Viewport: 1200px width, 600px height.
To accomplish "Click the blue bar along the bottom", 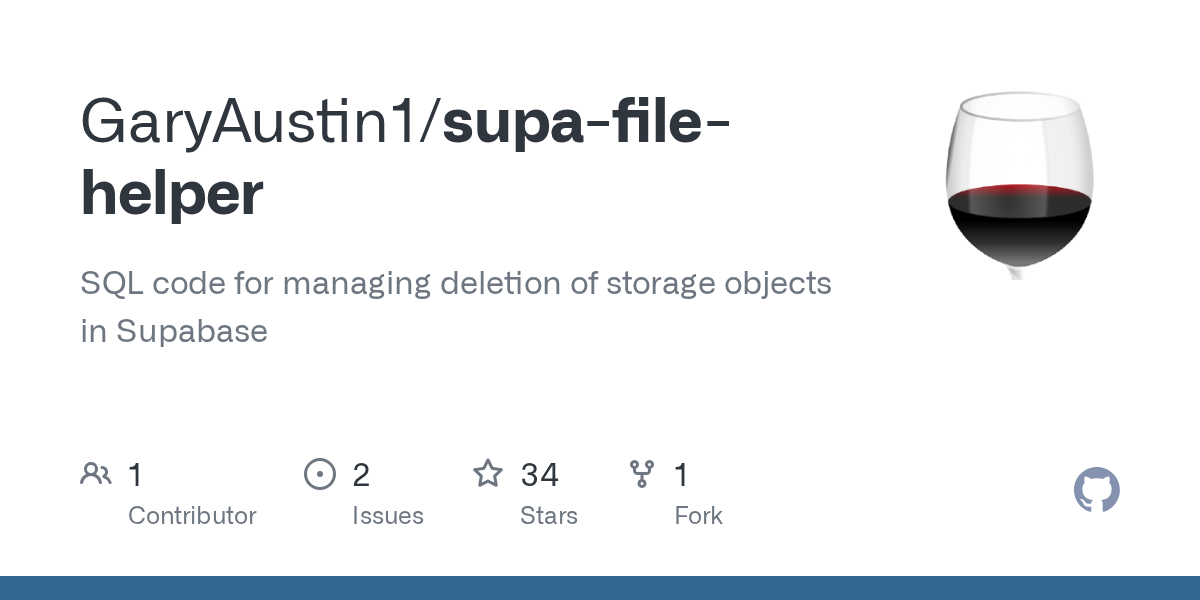I will point(600,588).
